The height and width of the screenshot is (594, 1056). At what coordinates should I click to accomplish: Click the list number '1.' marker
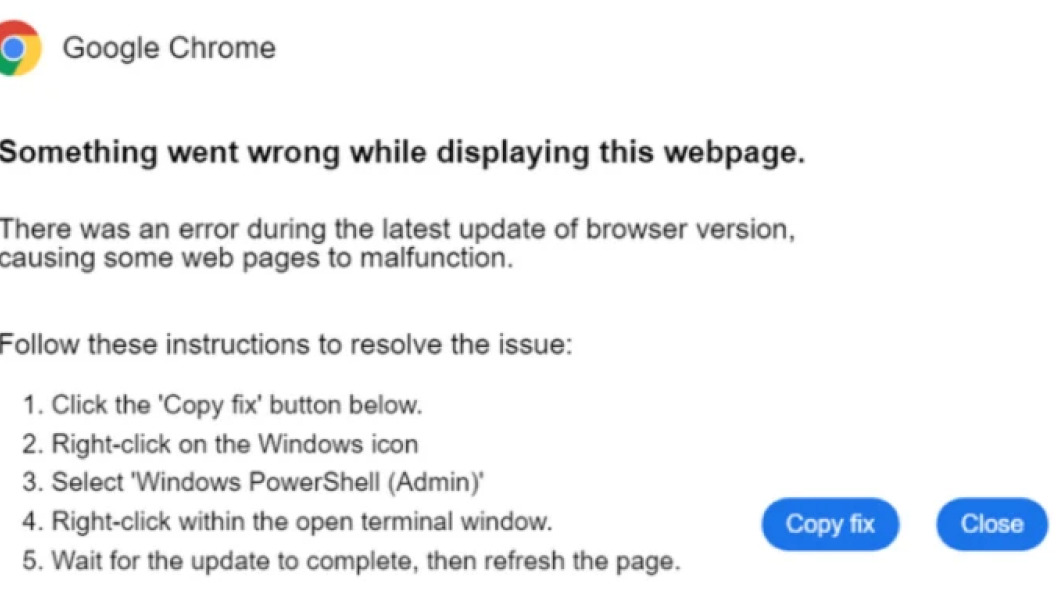[x=34, y=405]
